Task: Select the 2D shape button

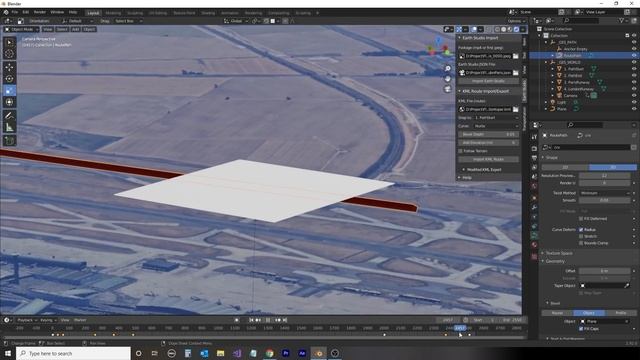Action: click(565, 167)
